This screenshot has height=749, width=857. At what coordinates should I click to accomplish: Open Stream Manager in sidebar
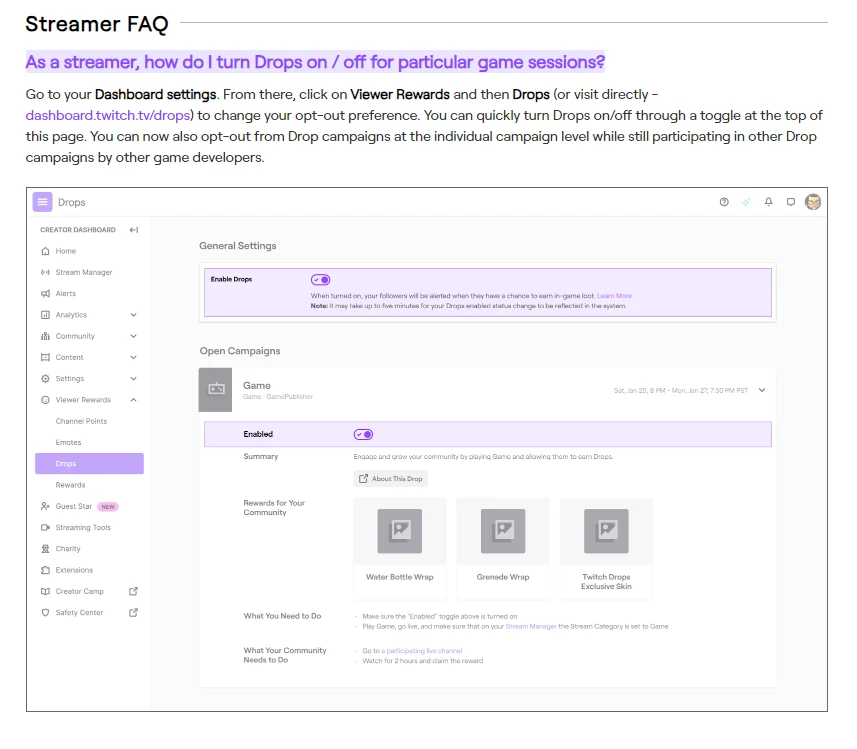[x=84, y=272]
